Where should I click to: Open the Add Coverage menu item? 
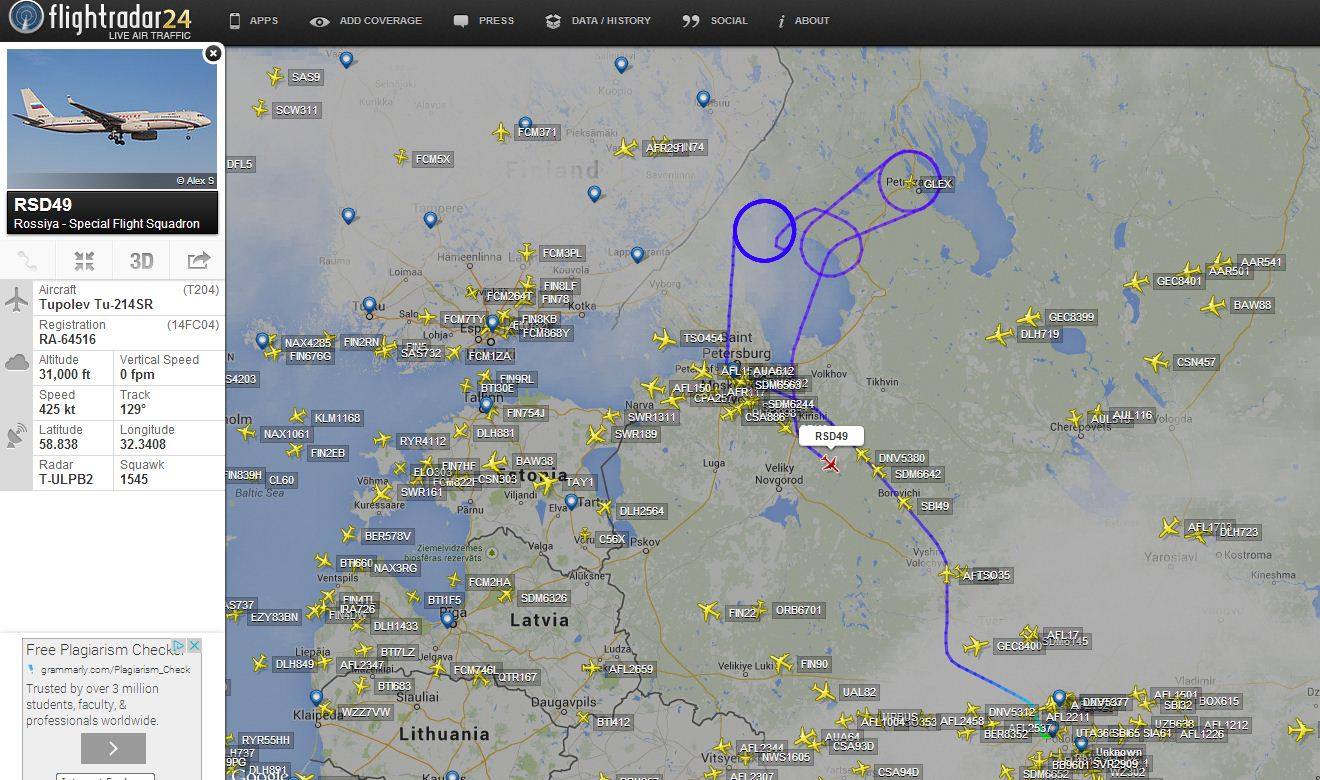[366, 21]
